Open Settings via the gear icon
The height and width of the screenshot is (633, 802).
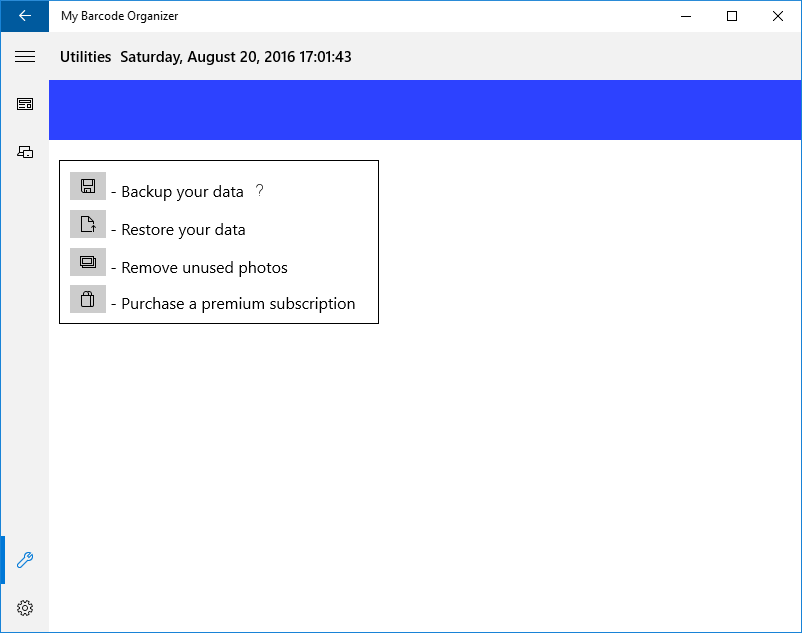coord(24,608)
